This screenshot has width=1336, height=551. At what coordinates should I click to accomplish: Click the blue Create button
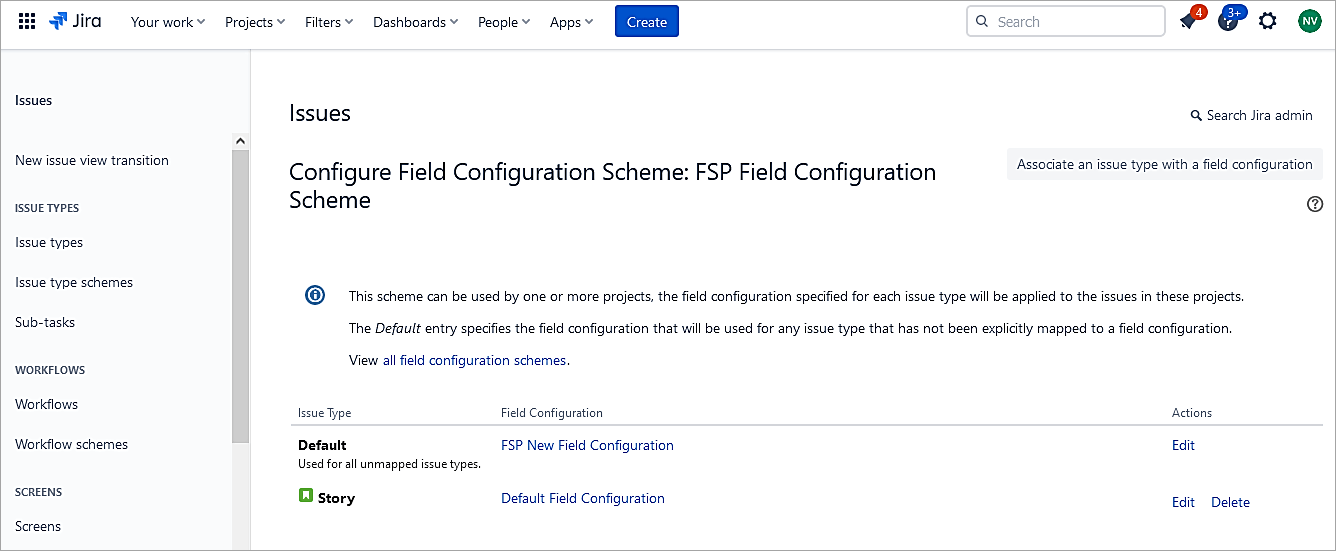[646, 22]
